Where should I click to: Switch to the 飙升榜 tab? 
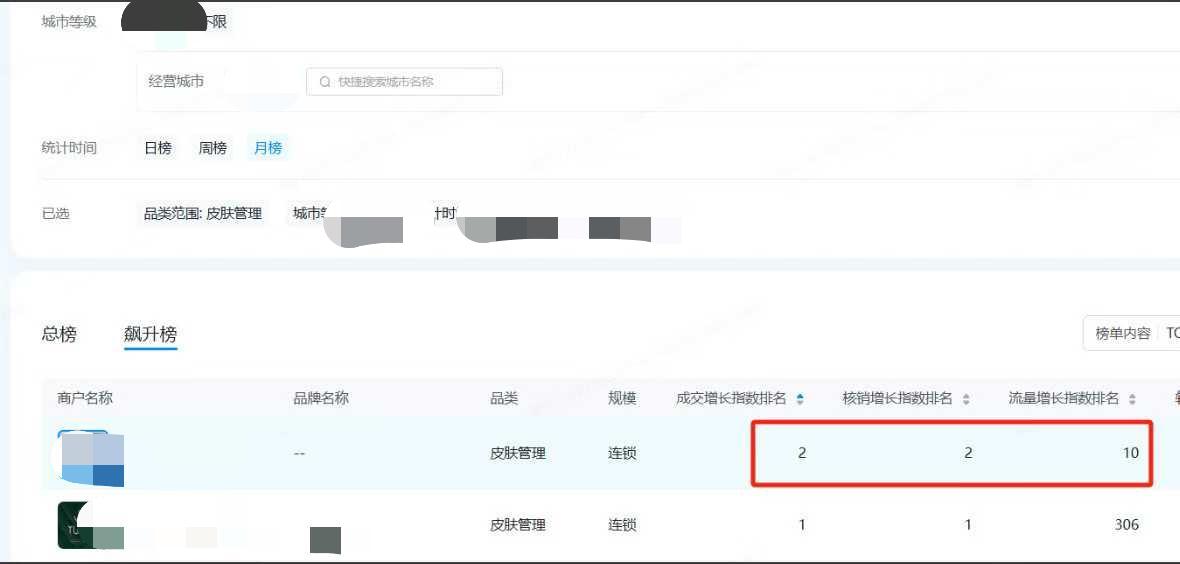point(151,334)
